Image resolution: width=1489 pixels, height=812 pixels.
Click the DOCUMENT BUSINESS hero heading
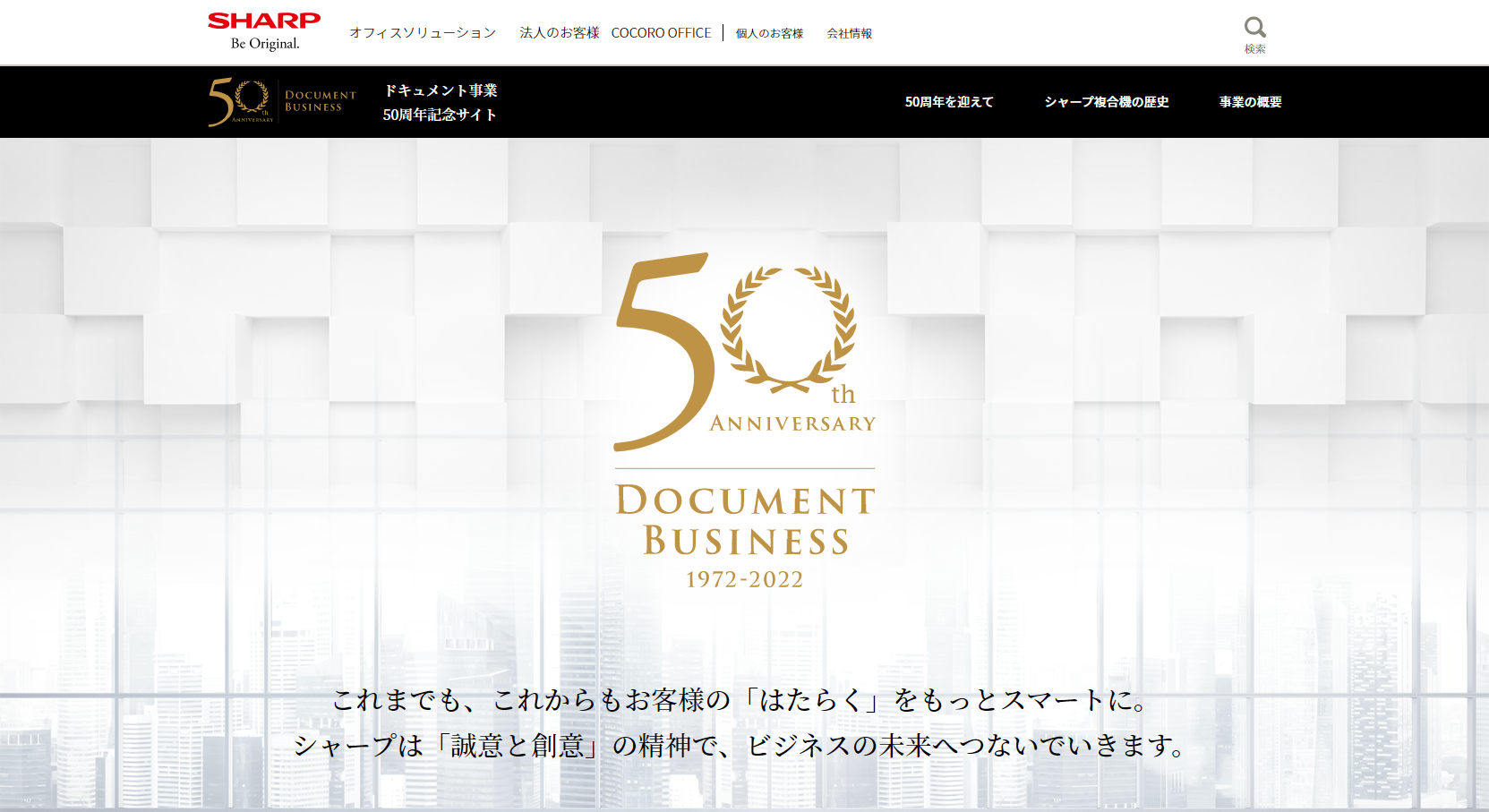coord(746,520)
